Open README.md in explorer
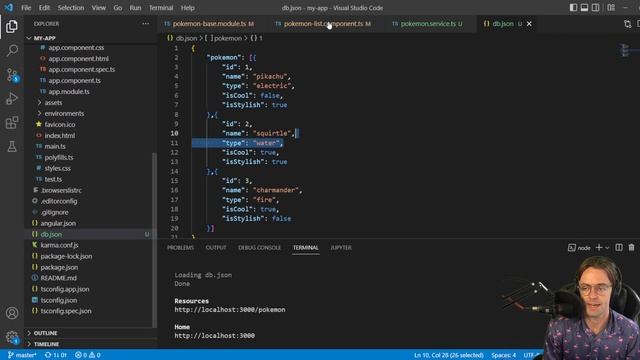The width and height of the screenshot is (640, 360). point(58,278)
